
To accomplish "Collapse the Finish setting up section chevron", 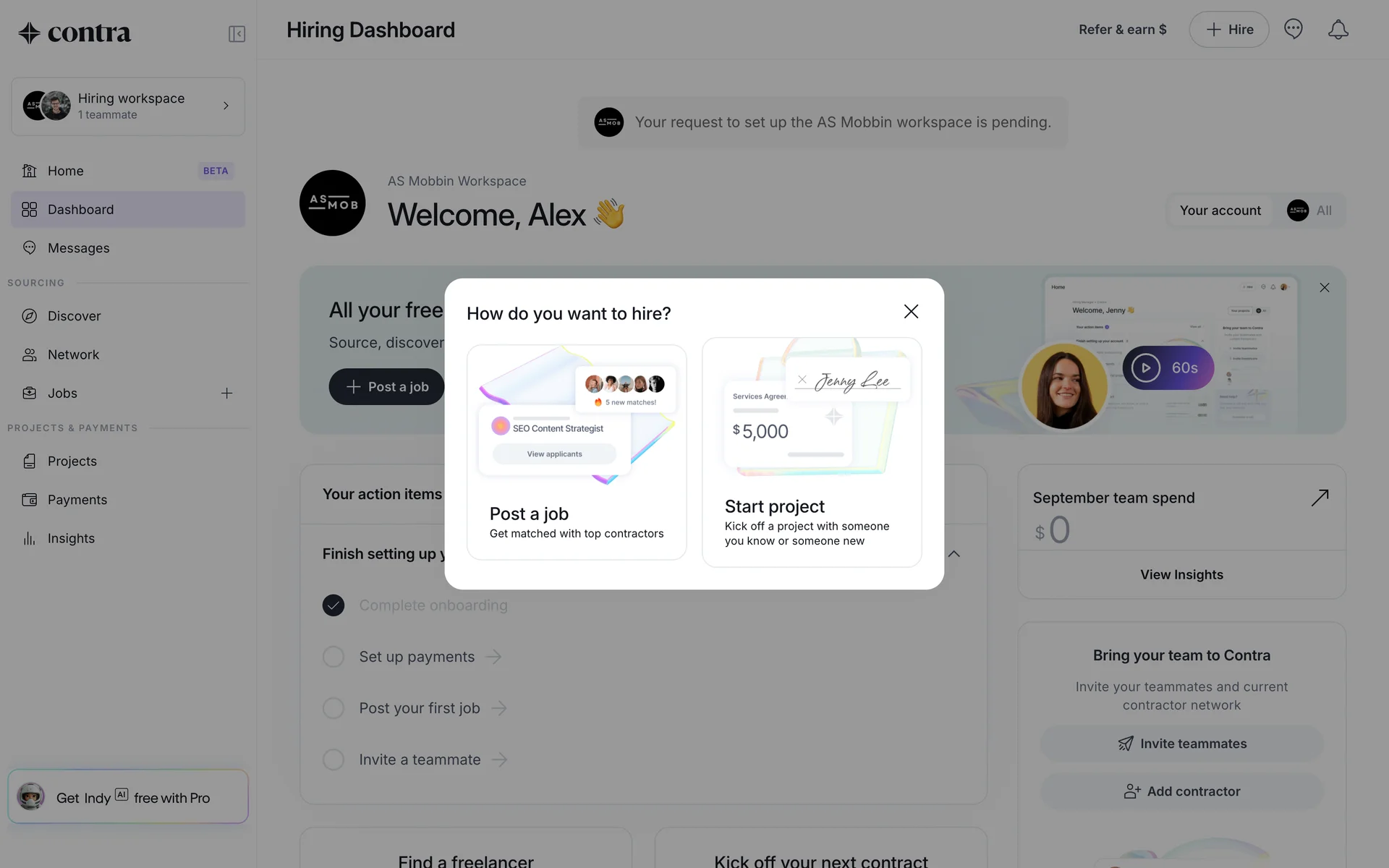I will click(954, 554).
